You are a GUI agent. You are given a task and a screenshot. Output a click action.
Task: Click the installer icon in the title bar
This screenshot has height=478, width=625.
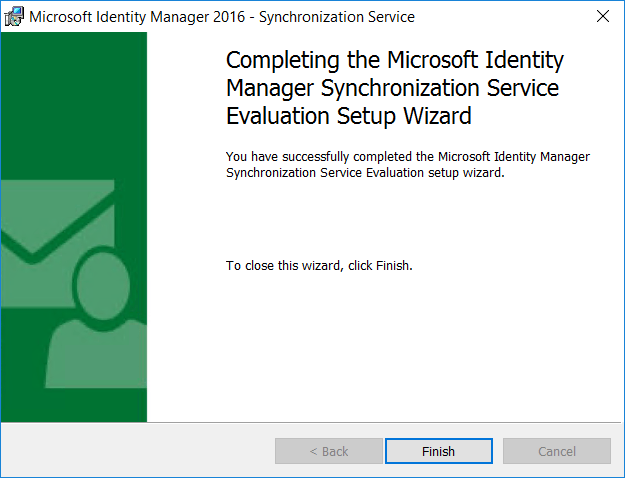14,16
